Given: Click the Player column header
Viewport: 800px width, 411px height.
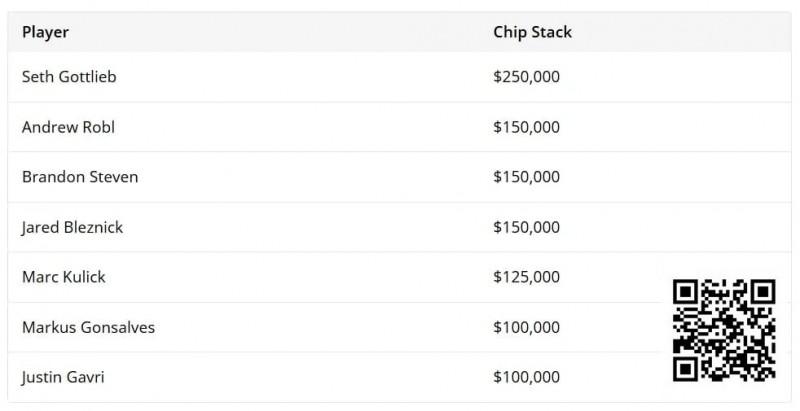Looking at the screenshot, I should pos(45,32).
